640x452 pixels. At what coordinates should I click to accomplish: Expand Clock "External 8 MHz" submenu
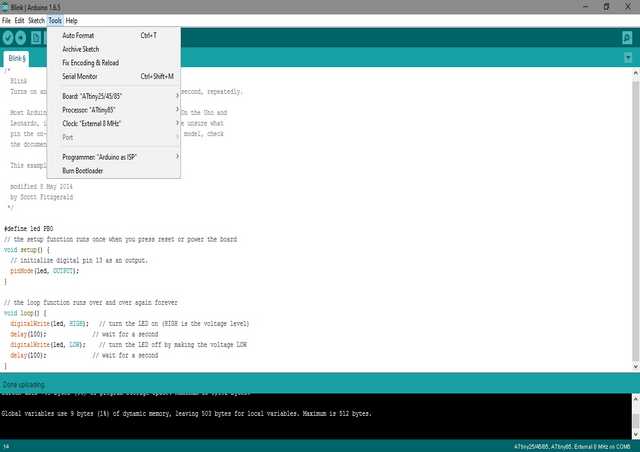(x=113, y=123)
